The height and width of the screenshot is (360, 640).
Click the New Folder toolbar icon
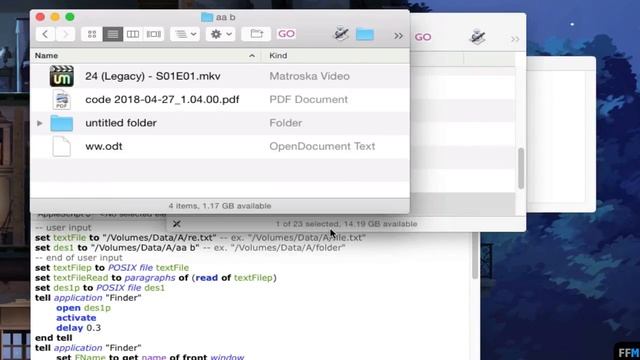pyautogui.click(x=256, y=34)
